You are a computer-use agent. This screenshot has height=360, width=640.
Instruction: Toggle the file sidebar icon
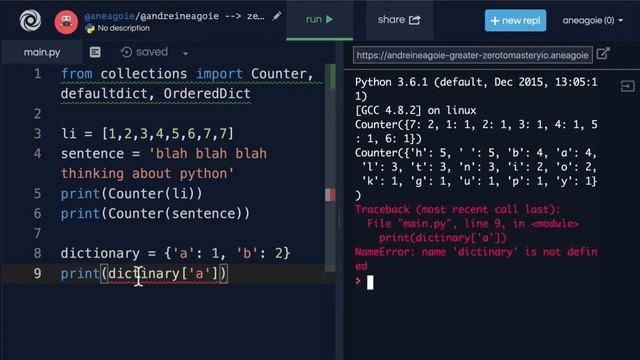95,52
